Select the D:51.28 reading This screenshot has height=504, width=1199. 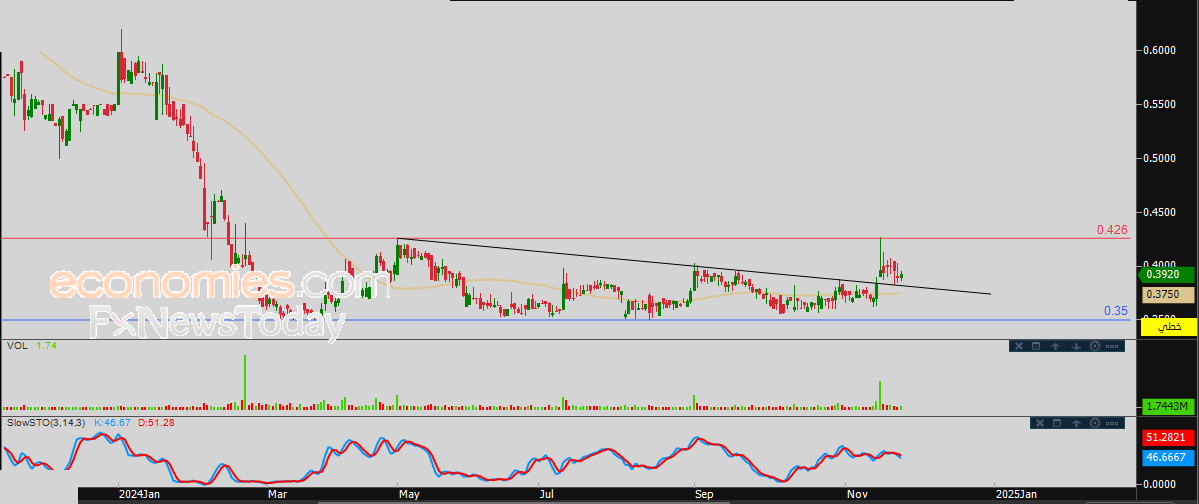[x=157, y=421]
